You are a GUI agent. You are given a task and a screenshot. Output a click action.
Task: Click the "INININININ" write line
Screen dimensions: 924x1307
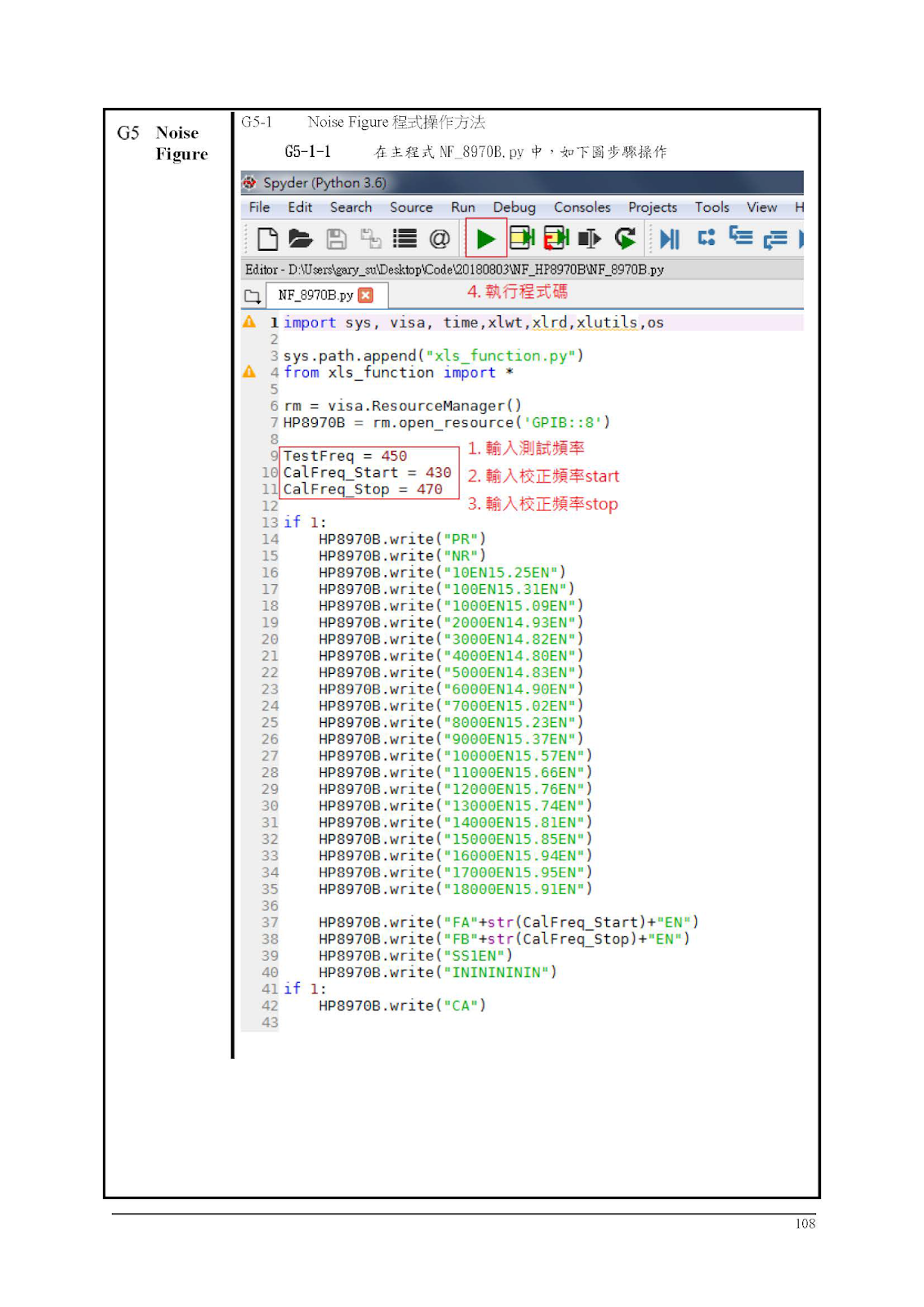pos(437,972)
